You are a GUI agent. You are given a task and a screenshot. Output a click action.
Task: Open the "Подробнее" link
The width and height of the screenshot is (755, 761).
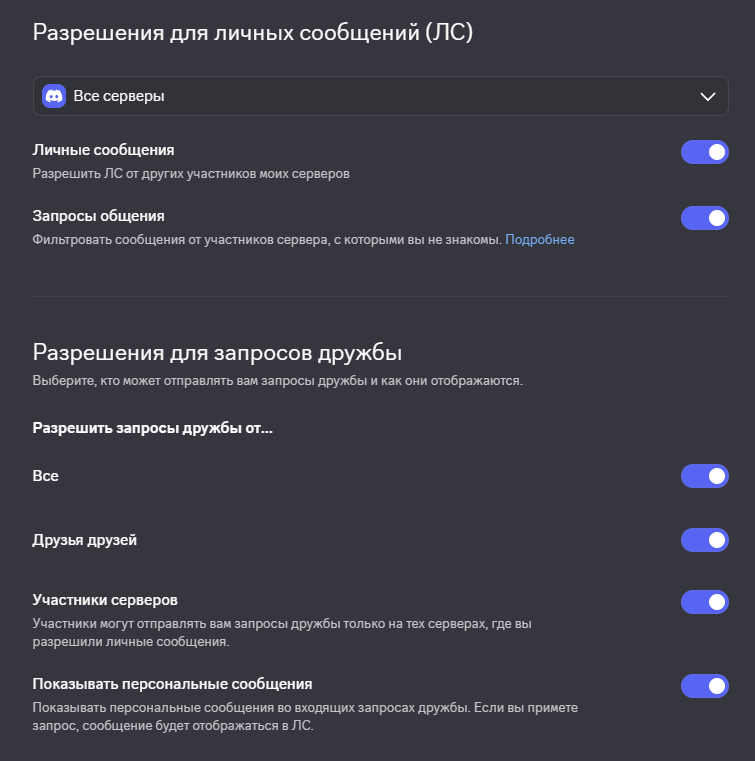pos(540,239)
